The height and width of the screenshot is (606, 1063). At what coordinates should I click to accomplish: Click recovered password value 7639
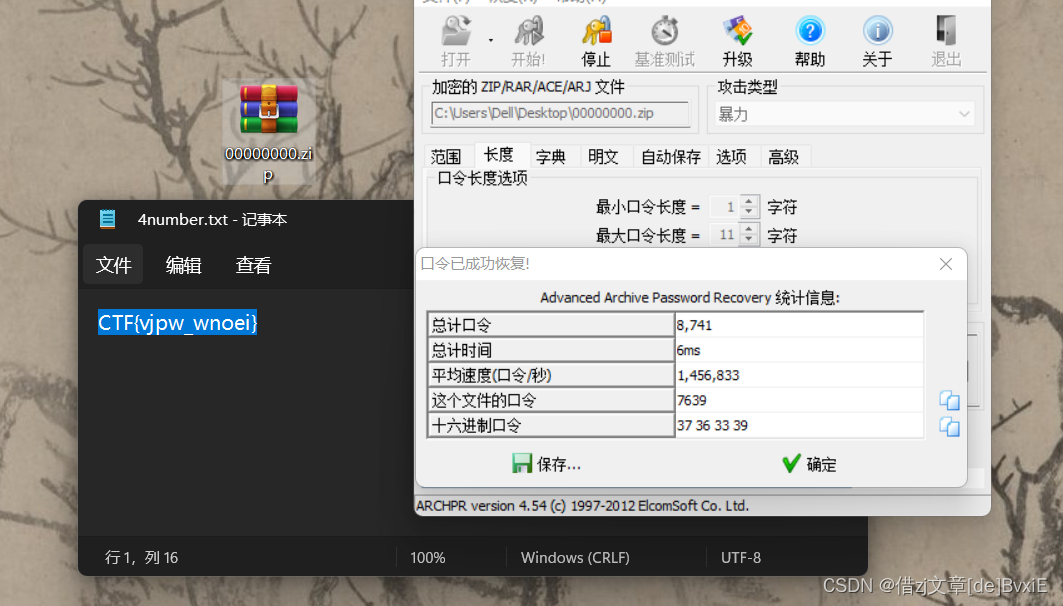coord(692,401)
